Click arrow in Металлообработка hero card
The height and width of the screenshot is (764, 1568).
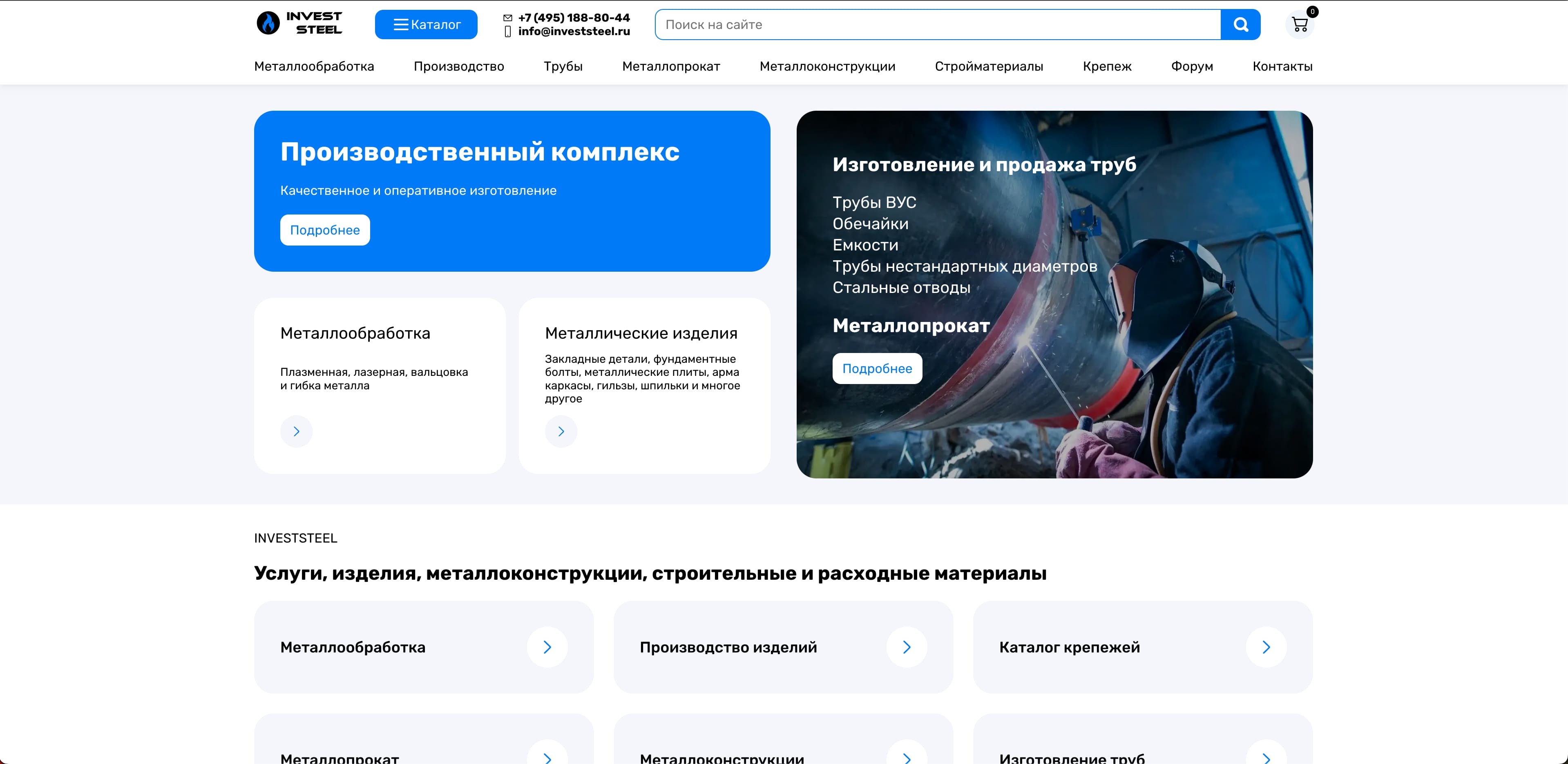click(297, 431)
